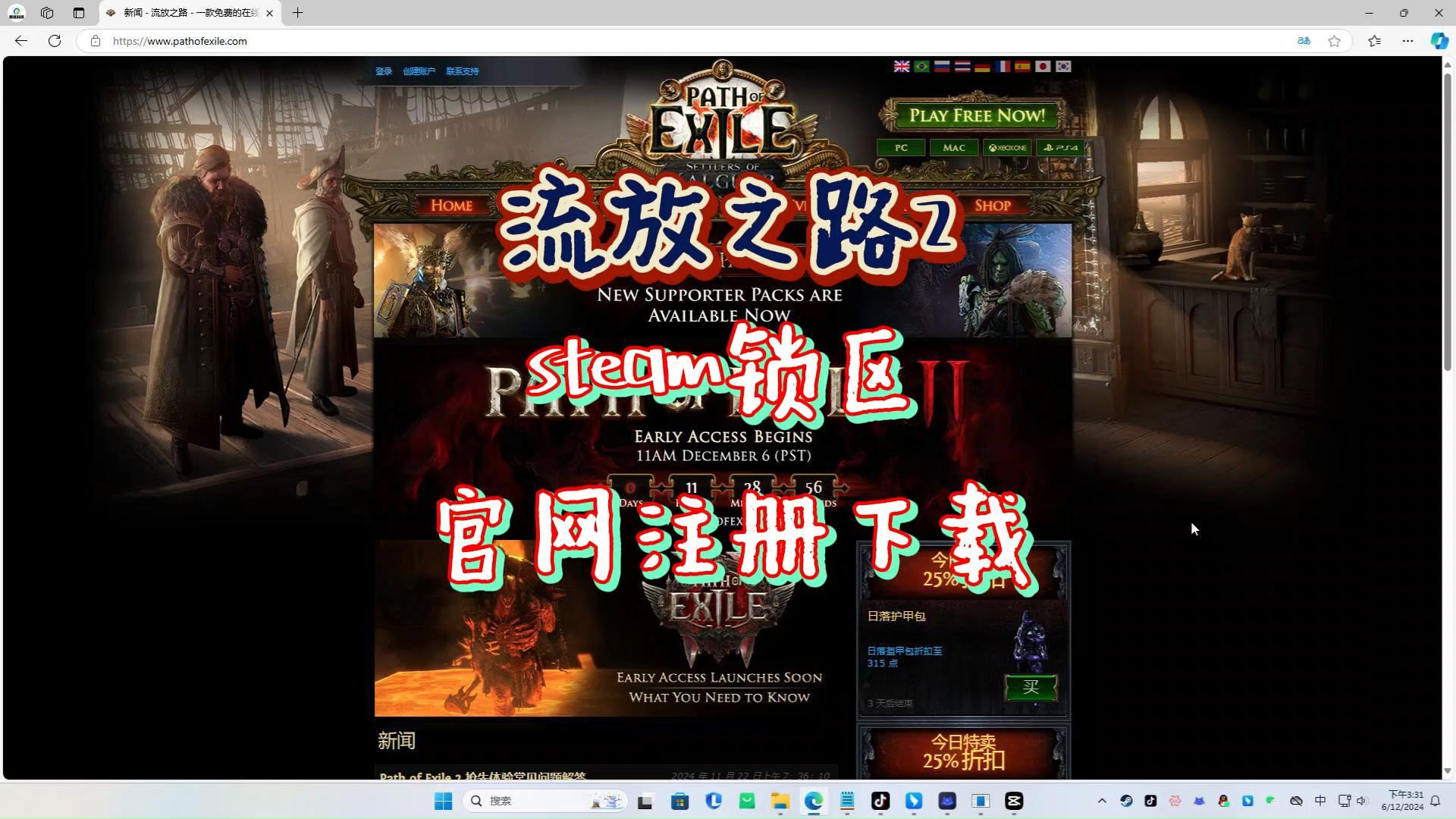Open Notepad app on taskbar

(847, 801)
